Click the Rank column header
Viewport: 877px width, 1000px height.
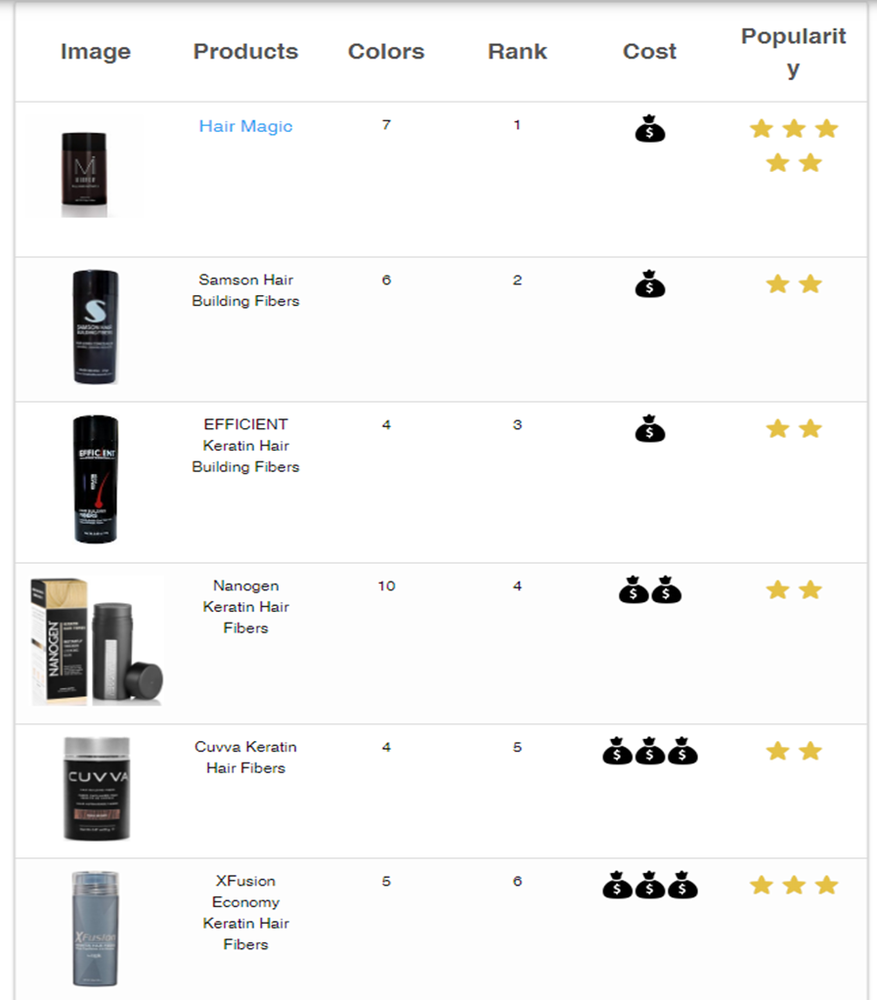click(517, 52)
